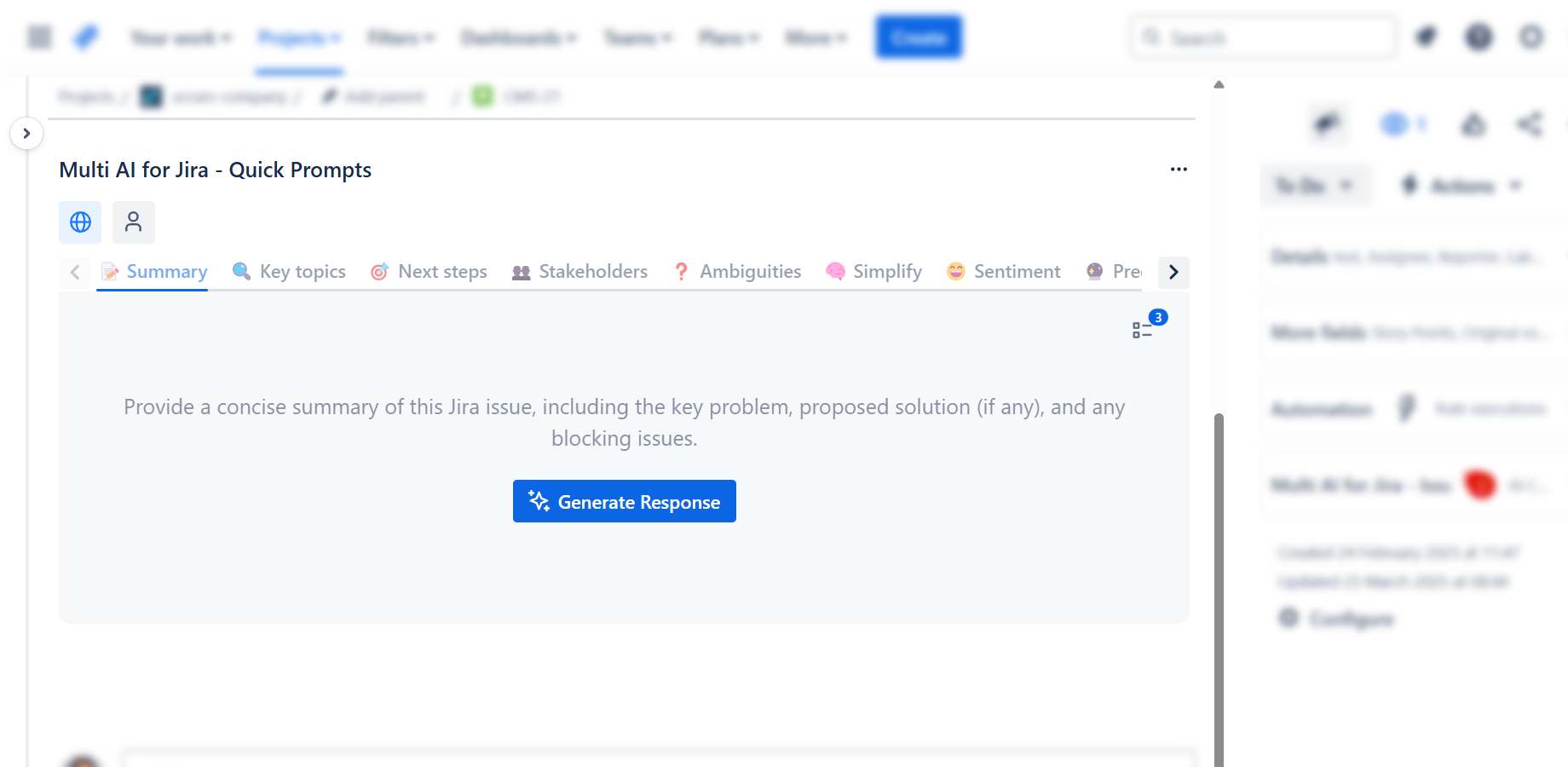
Task: Open the prompt list icon with badge 3
Action: 1143,330
